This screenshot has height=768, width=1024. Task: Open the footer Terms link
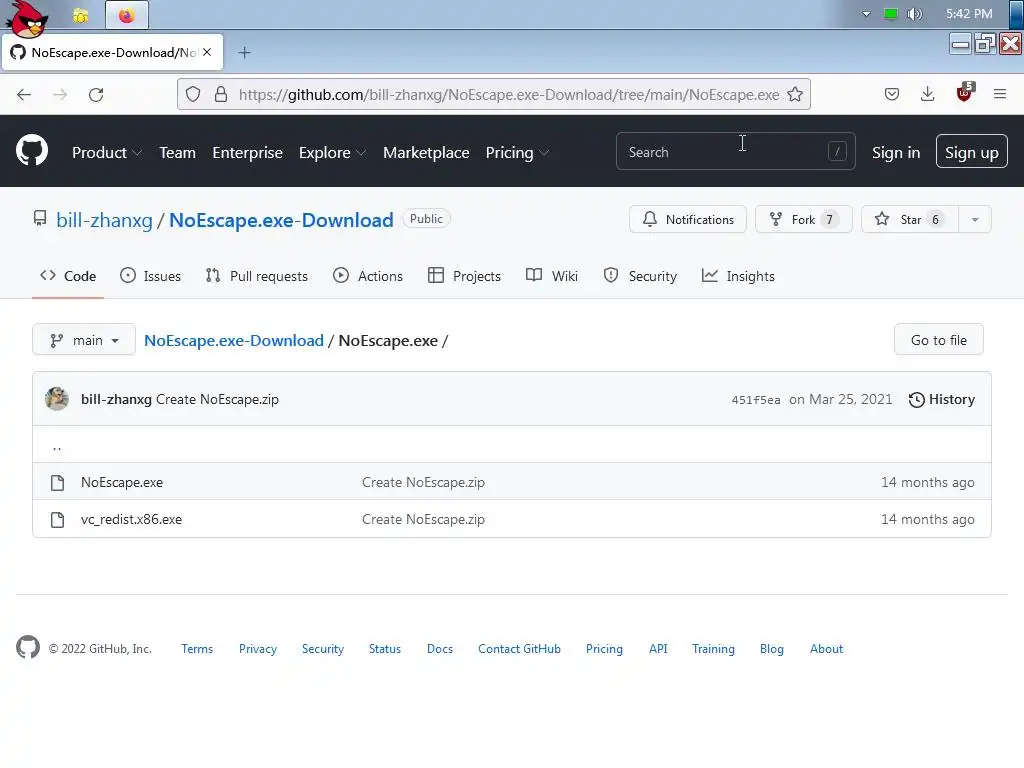(197, 648)
